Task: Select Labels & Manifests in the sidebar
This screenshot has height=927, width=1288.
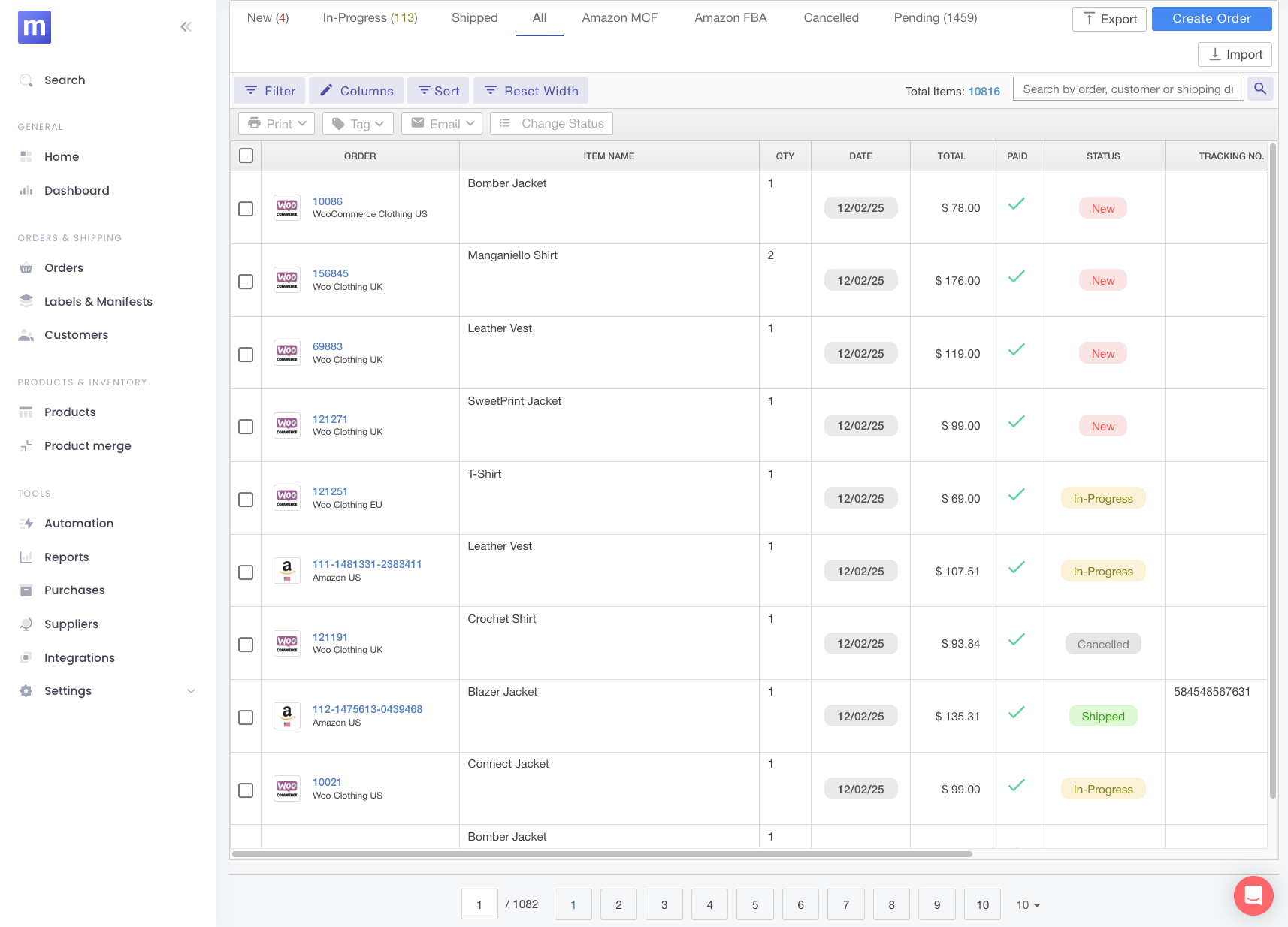Action: click(98, 301)
